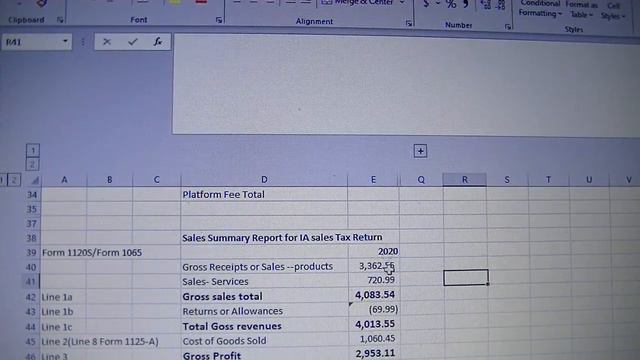Click the Increase Decimal icon
The width and height of the screenshot is (640, 360).
click(x=486, y=4)
